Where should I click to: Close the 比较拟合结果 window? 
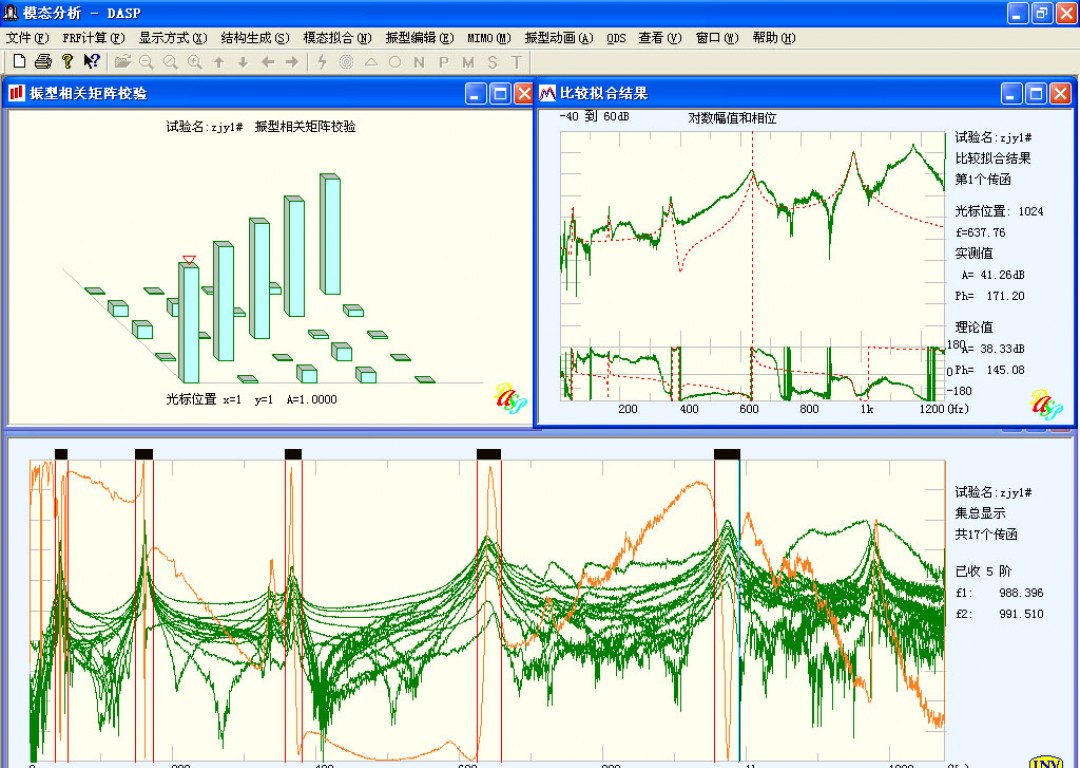click(x=1061, y=93)
